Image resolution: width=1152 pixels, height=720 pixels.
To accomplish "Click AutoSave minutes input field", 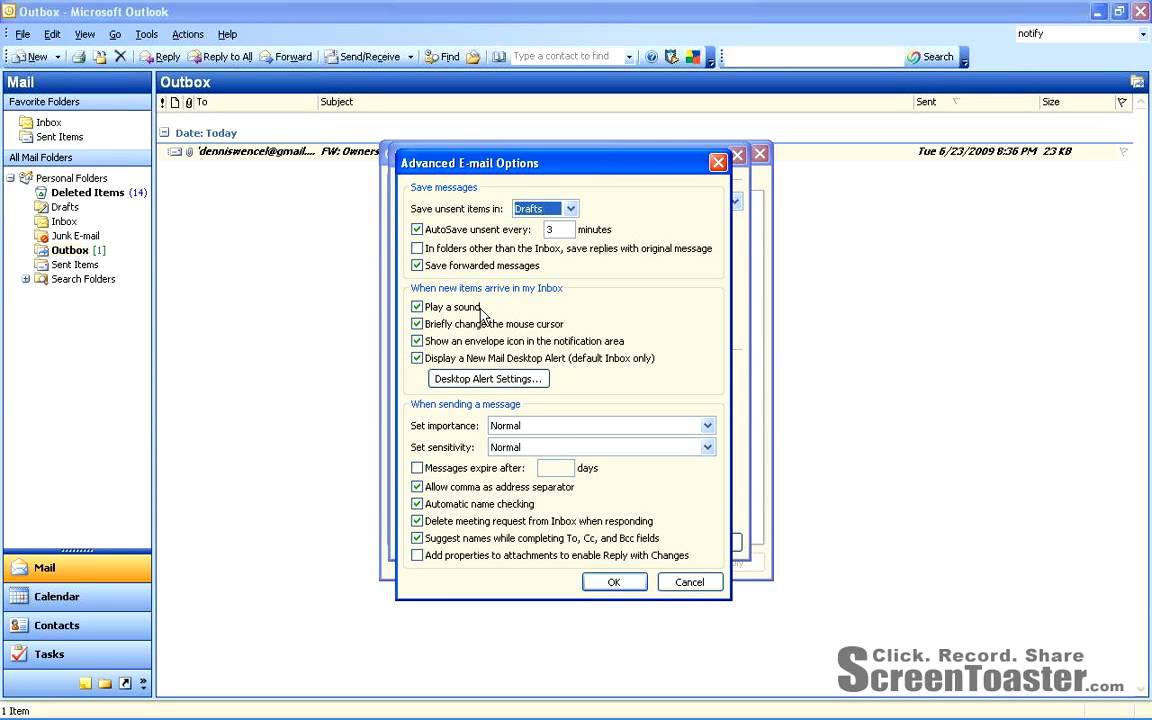I will (x=559, y=229).
